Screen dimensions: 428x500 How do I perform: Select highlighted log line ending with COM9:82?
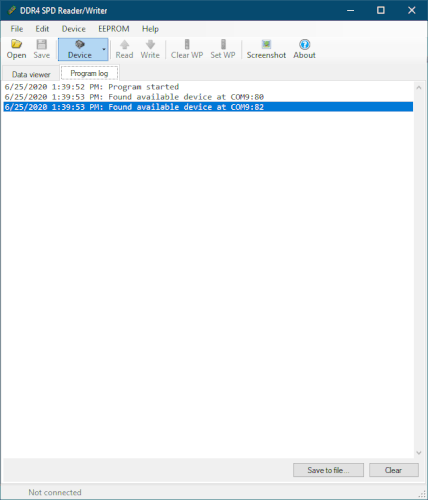point(208,107)
